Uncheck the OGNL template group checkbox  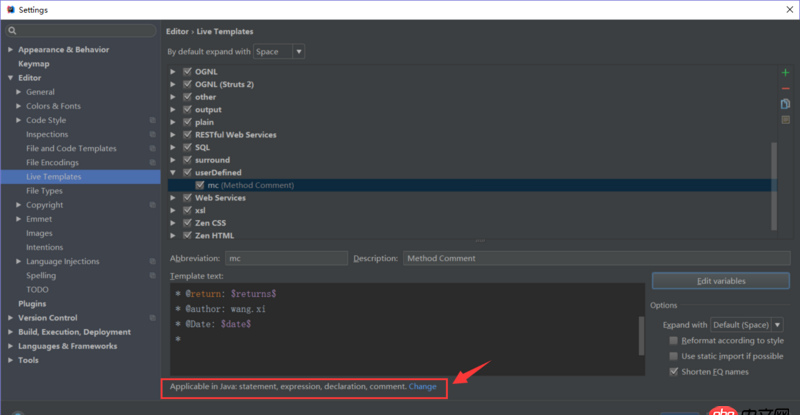pos(187,72)
